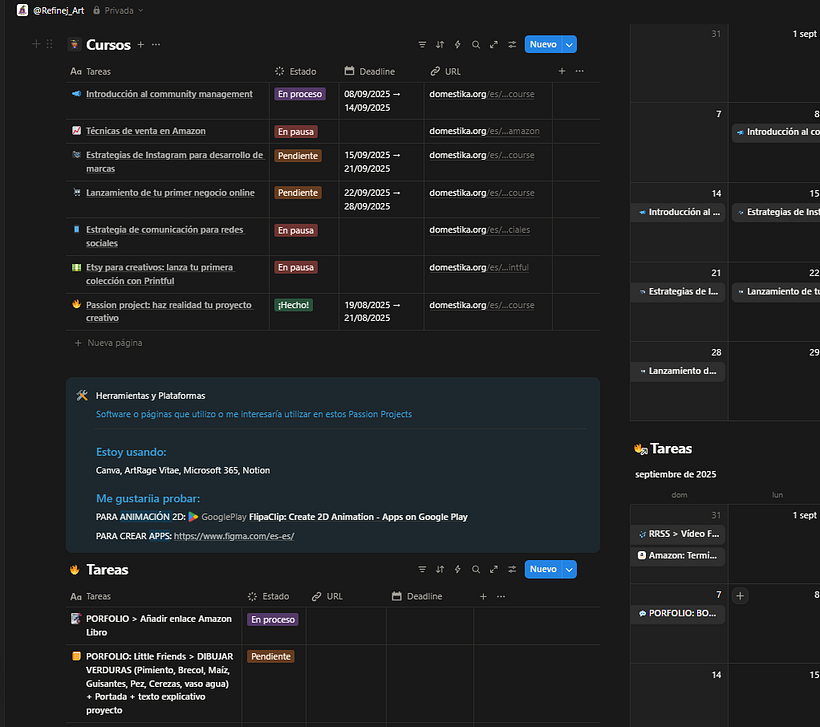Screen dimensions: 820x727
Task: Open automations lightning icon in Cursos toolbar
Action: [458, 45]
